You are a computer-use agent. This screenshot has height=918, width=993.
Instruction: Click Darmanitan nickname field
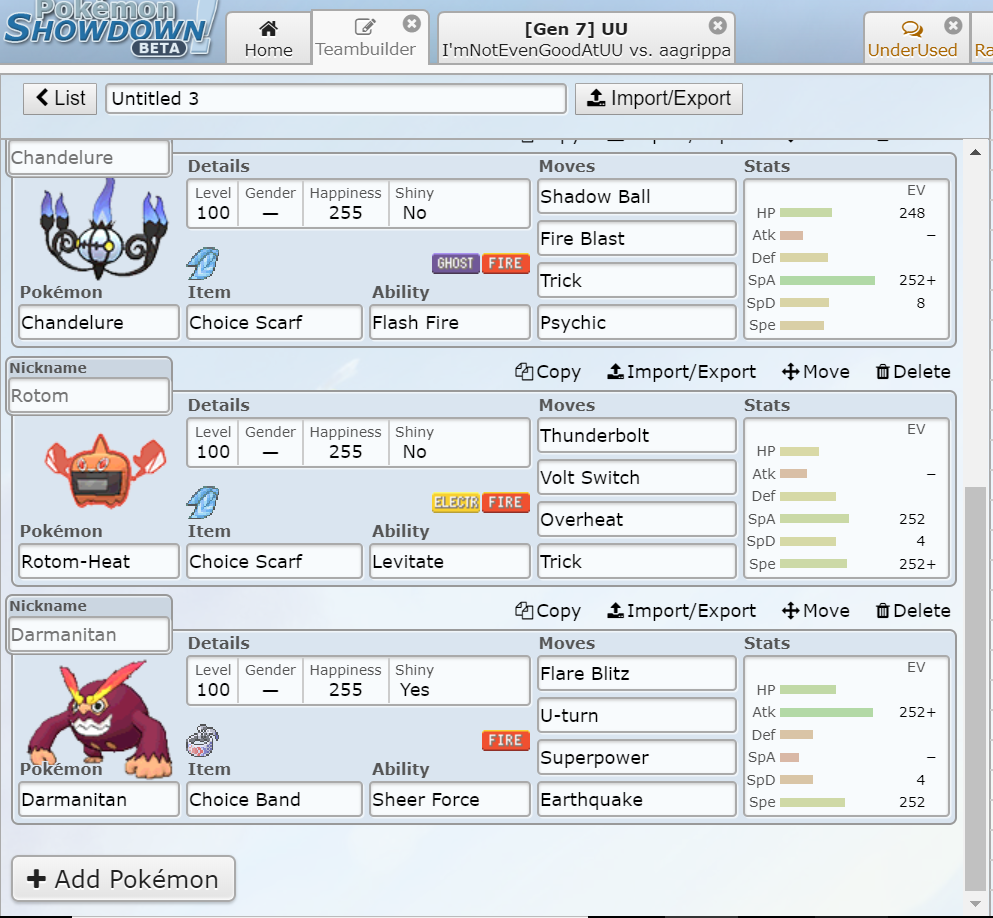(90, 634)
